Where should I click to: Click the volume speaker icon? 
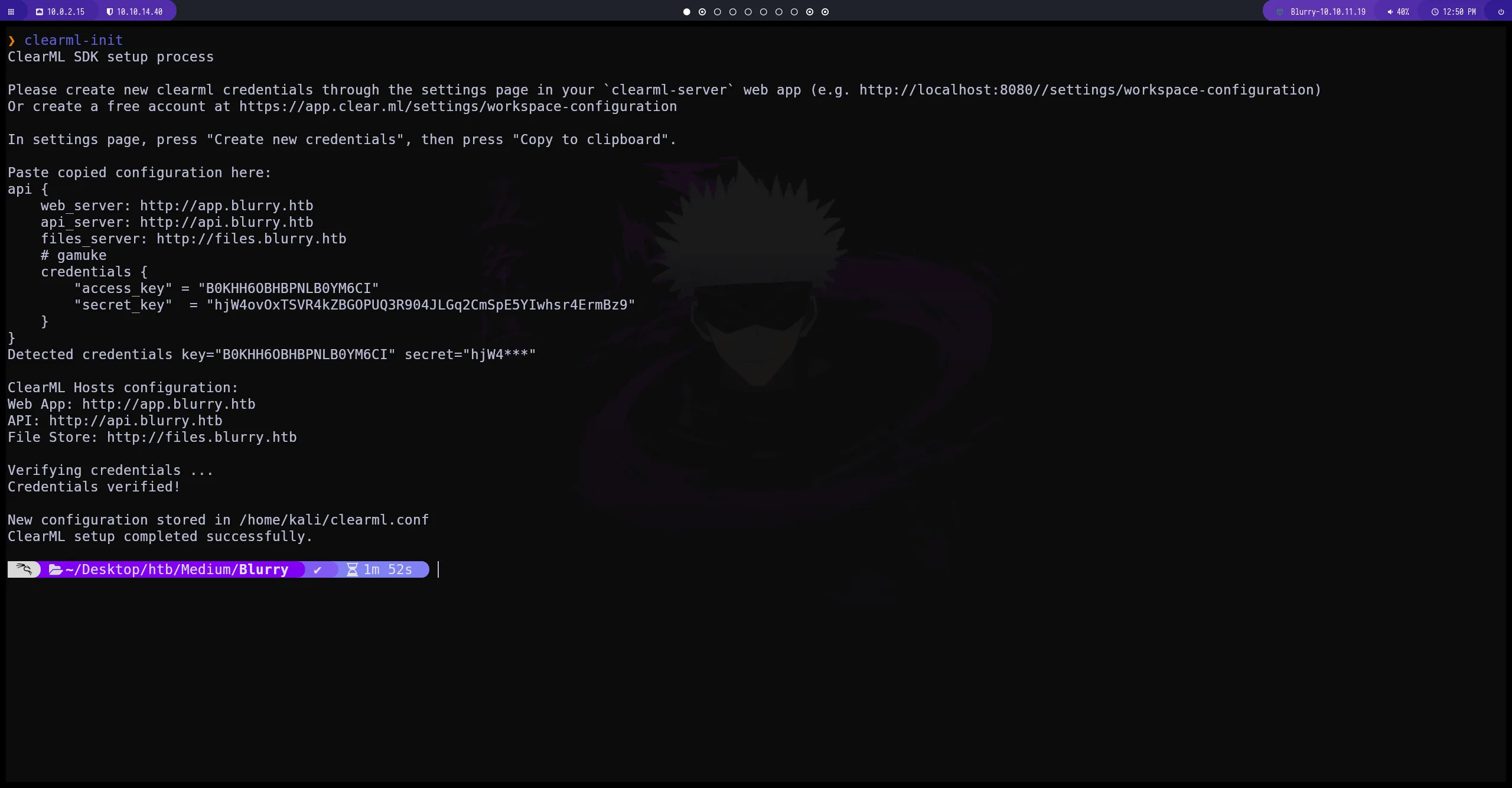click(x=1390, y=12)
